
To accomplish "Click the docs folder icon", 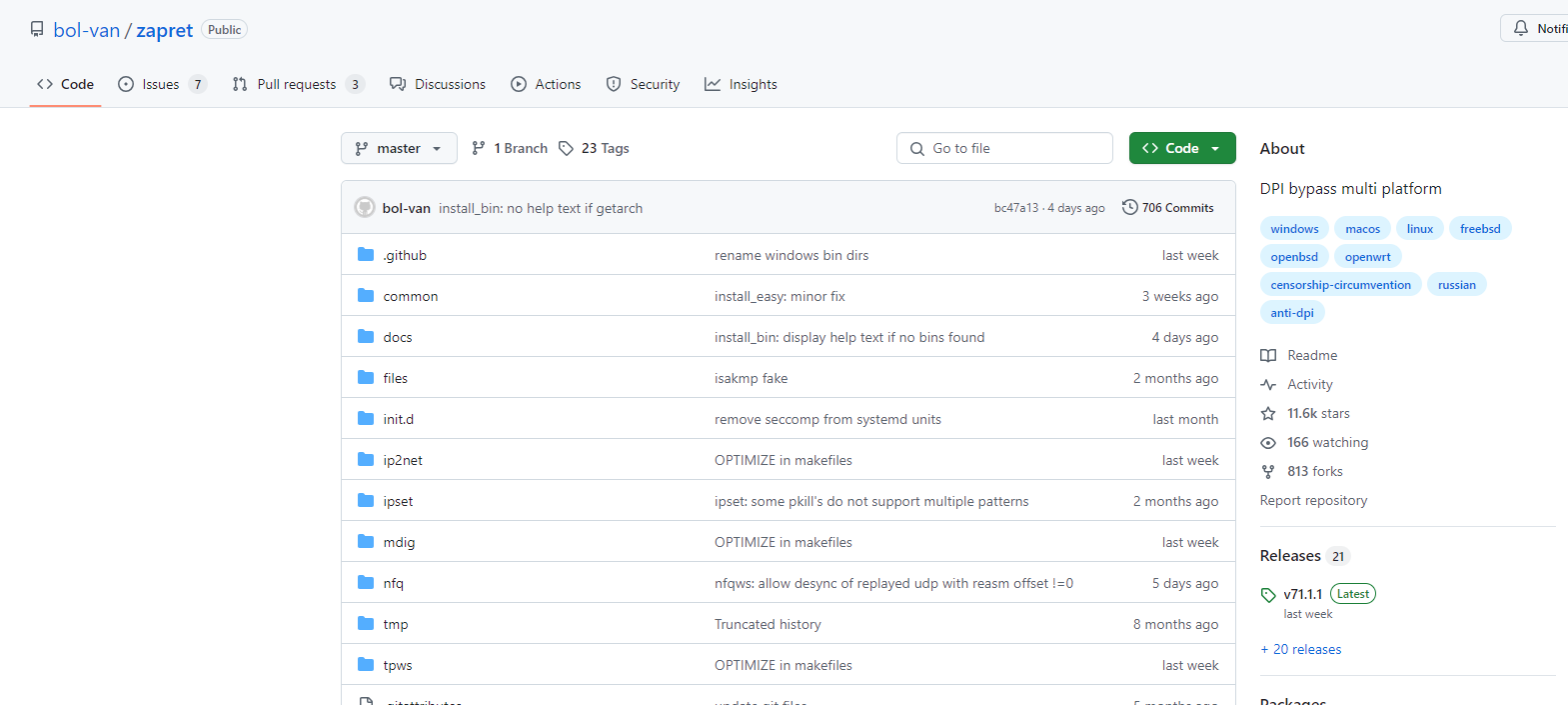I will click(366, 337).
